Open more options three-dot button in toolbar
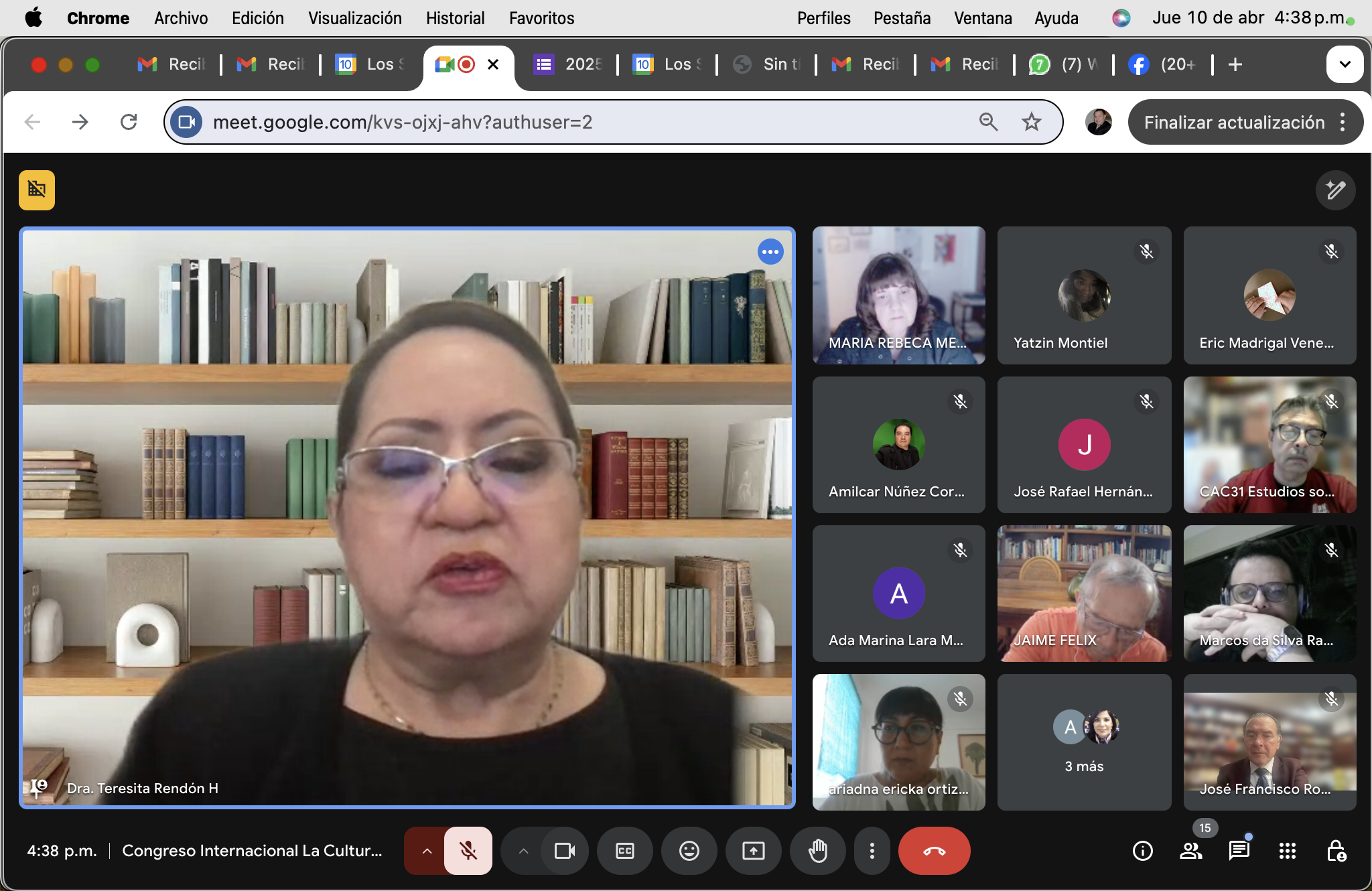This screenshot has height=891, width=1372. (x=871, y=851)
